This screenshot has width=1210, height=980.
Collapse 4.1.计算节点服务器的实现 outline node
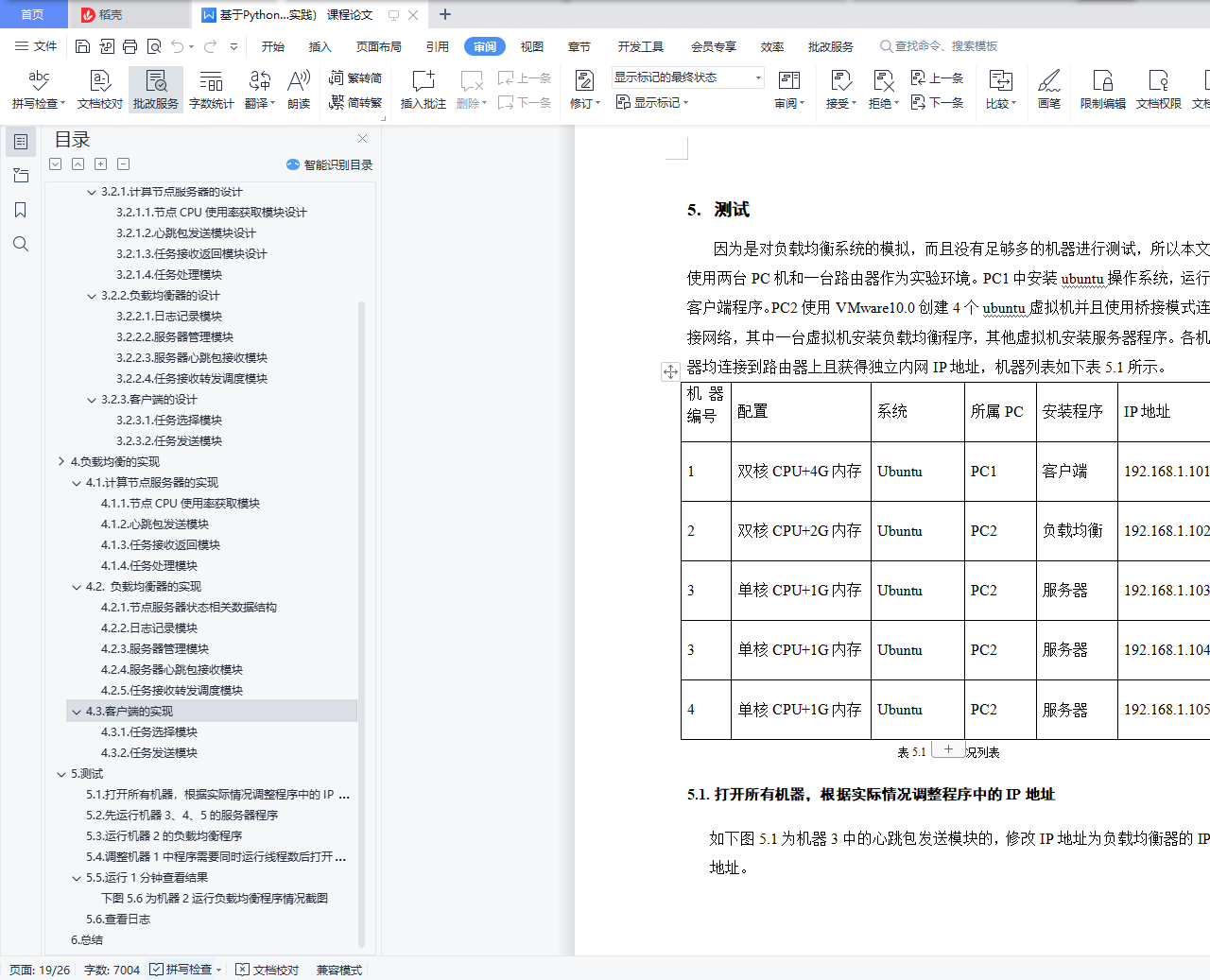(x=77, y=483)
